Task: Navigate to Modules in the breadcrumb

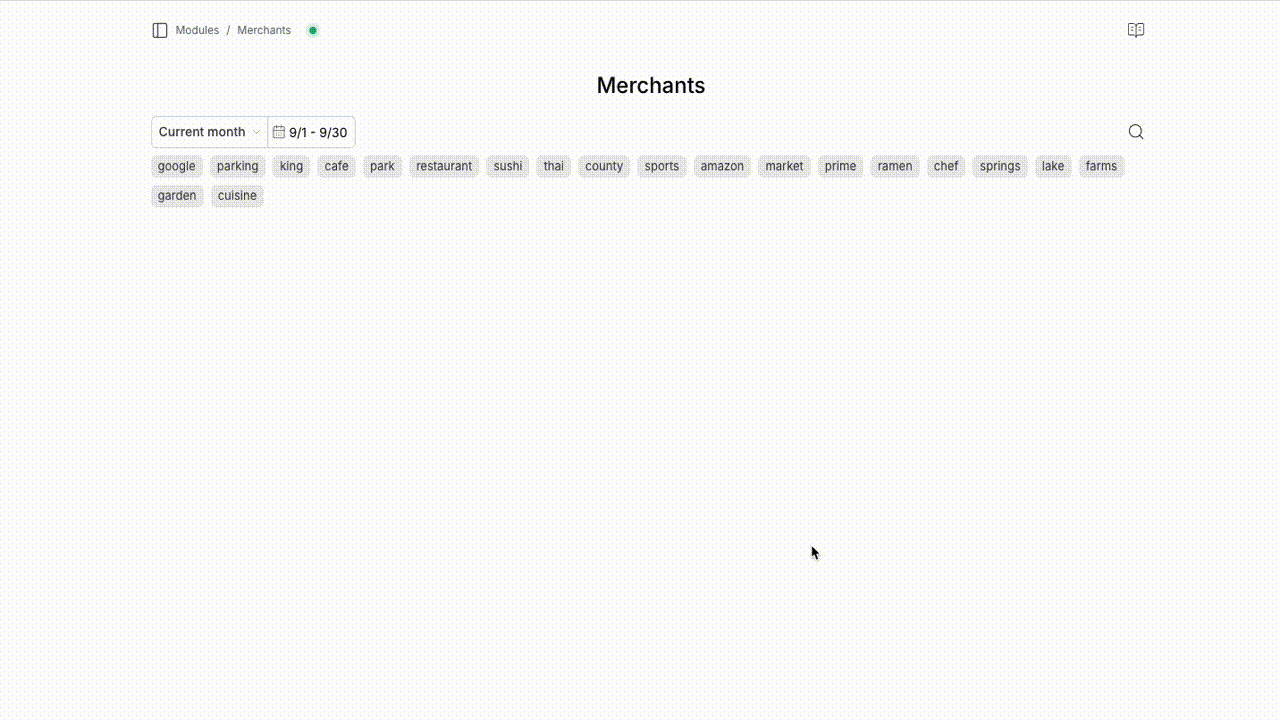Action: point(197,30)
